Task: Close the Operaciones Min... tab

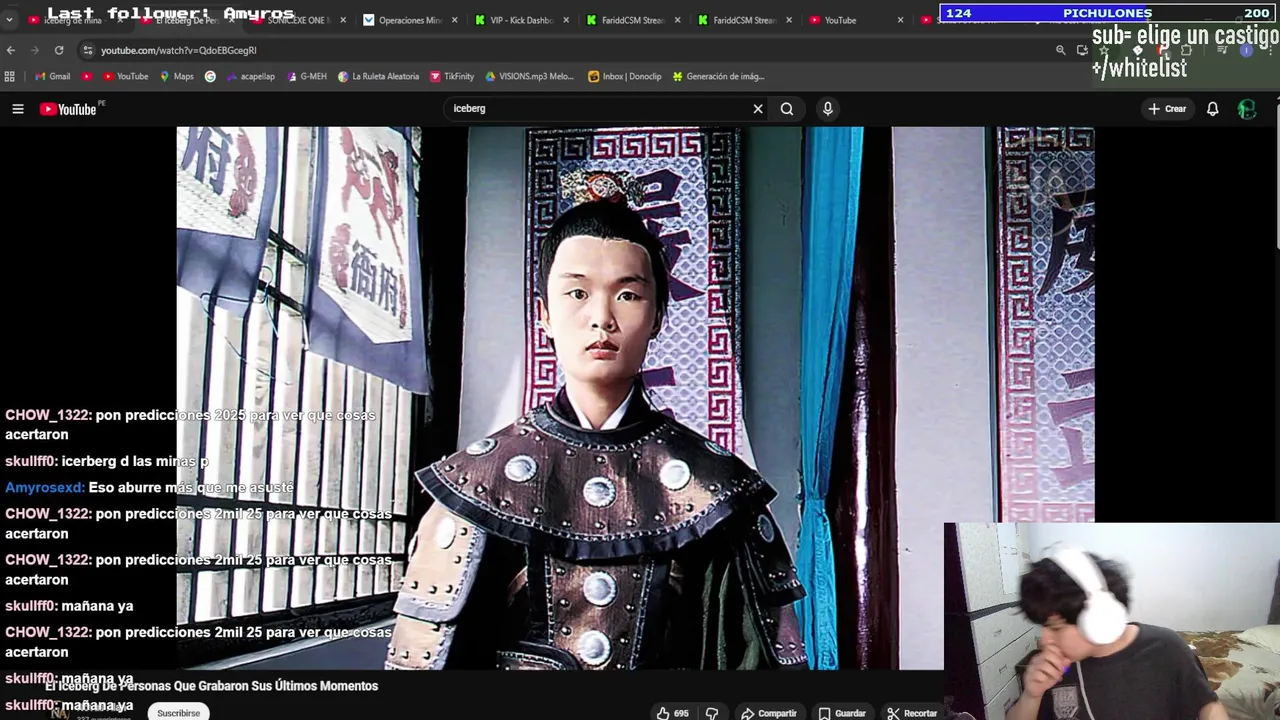Action: click(x=455, y=20)
